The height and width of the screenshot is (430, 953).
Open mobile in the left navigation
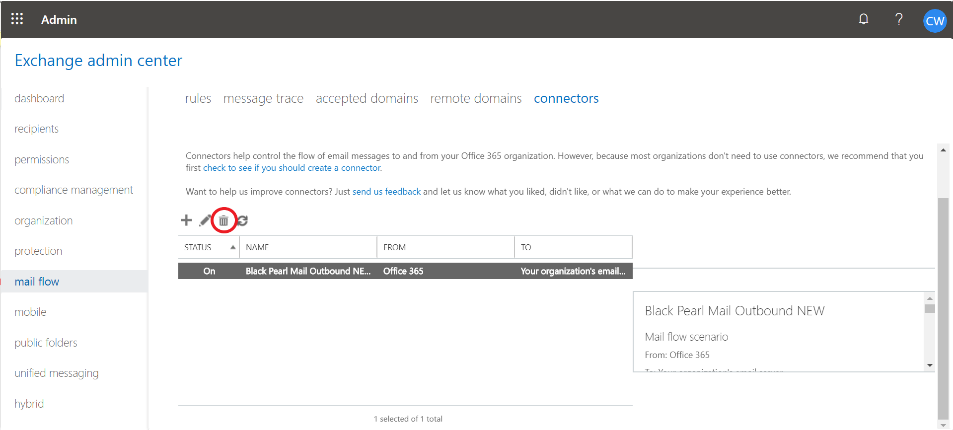pyautogui.click(x=30, y=312)
